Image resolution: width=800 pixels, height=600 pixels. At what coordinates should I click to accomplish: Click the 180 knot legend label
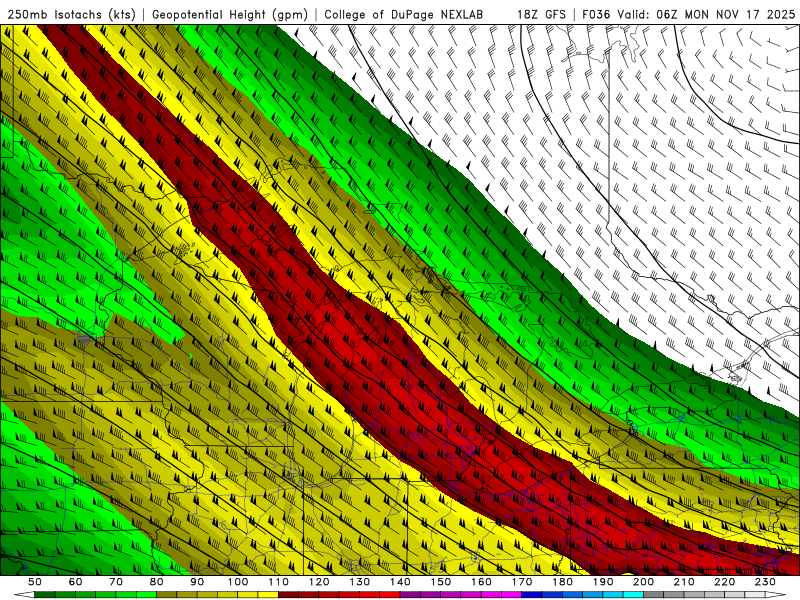point(562,582)
